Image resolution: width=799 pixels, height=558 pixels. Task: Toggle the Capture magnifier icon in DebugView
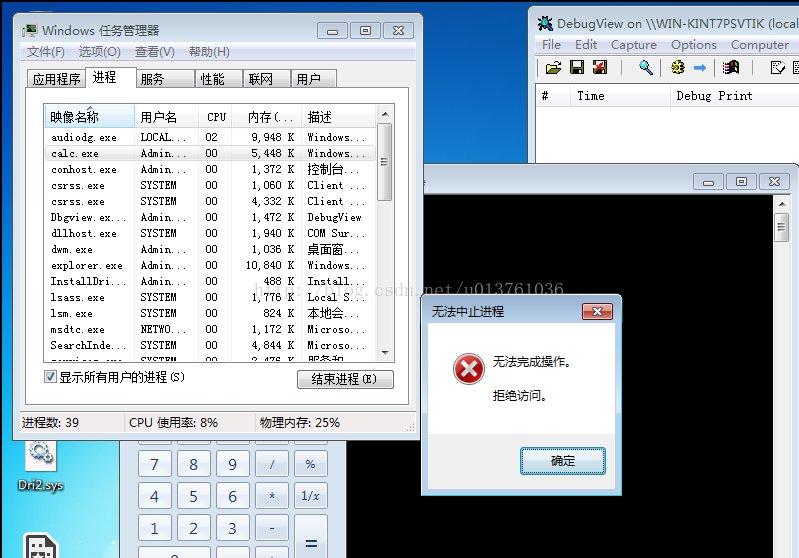click(x=646, y=67)
